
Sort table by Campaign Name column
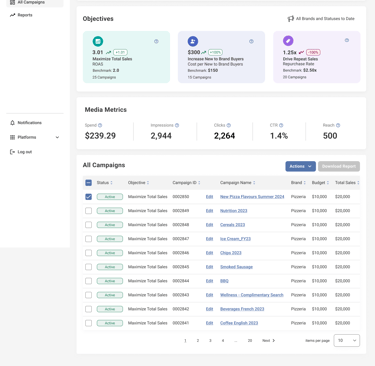pos(237,183)
